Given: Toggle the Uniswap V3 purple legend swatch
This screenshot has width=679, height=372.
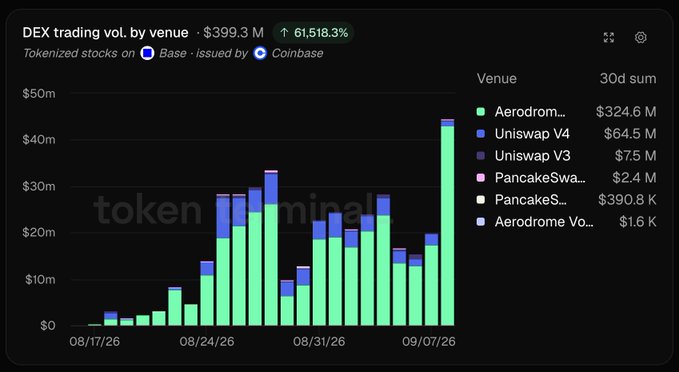Looking at the screenshot, I should (x=481, y=156).
